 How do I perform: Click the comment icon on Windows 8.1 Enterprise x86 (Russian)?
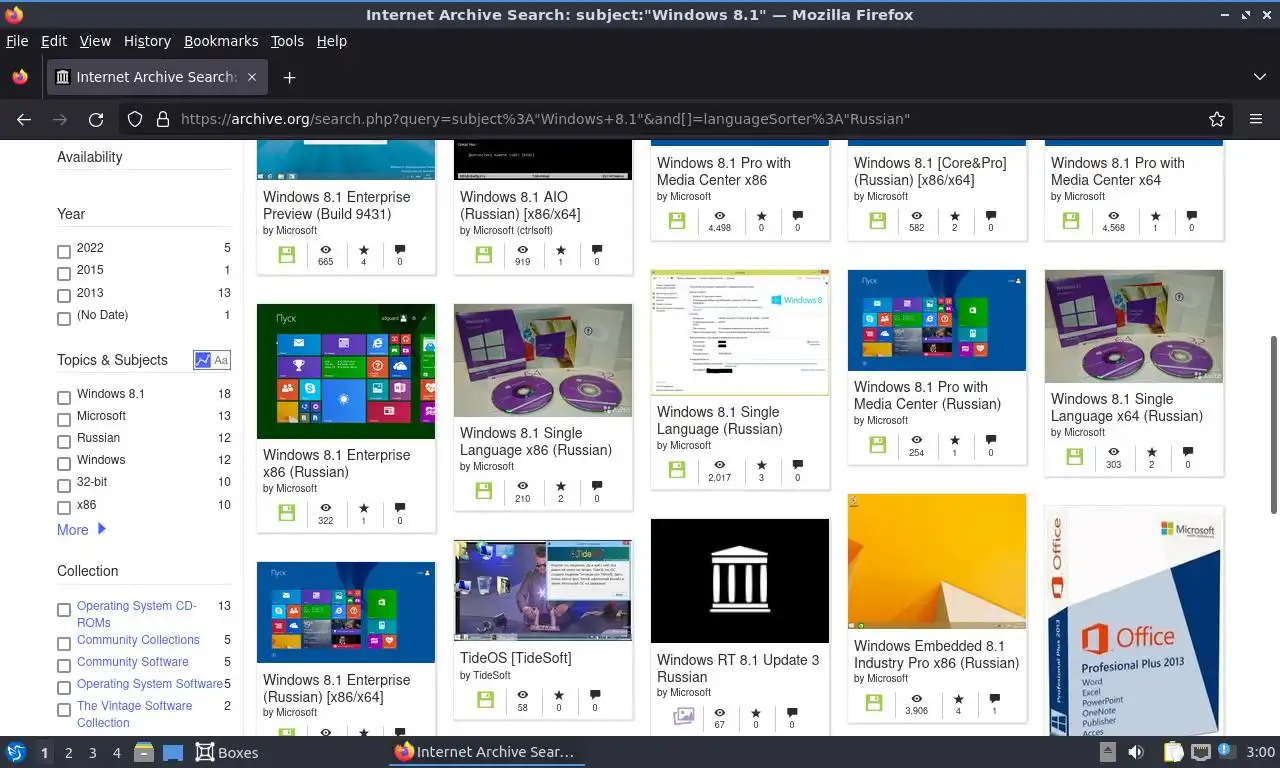click(400, 508)
